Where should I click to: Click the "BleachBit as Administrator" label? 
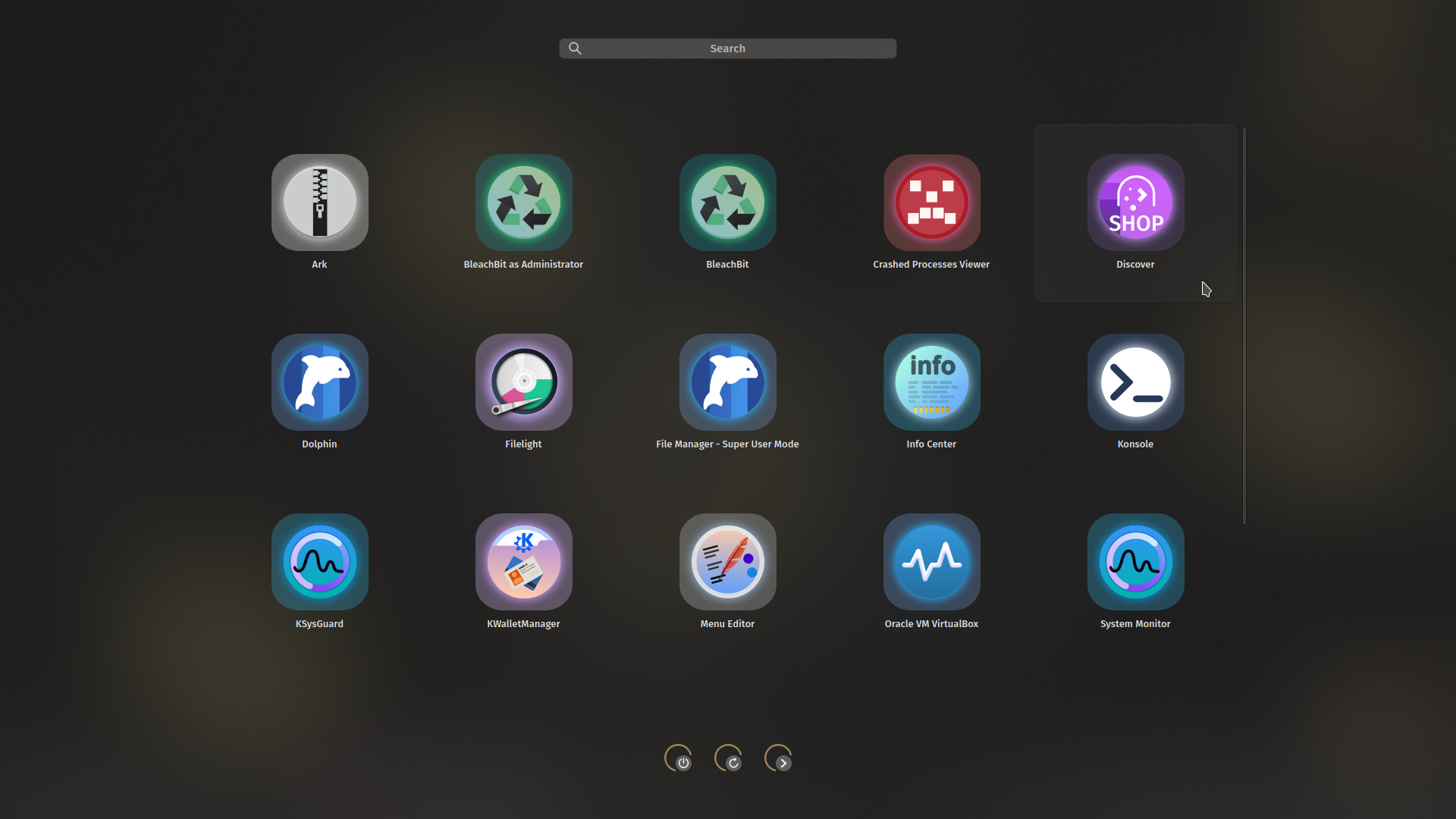click(523, 265)
